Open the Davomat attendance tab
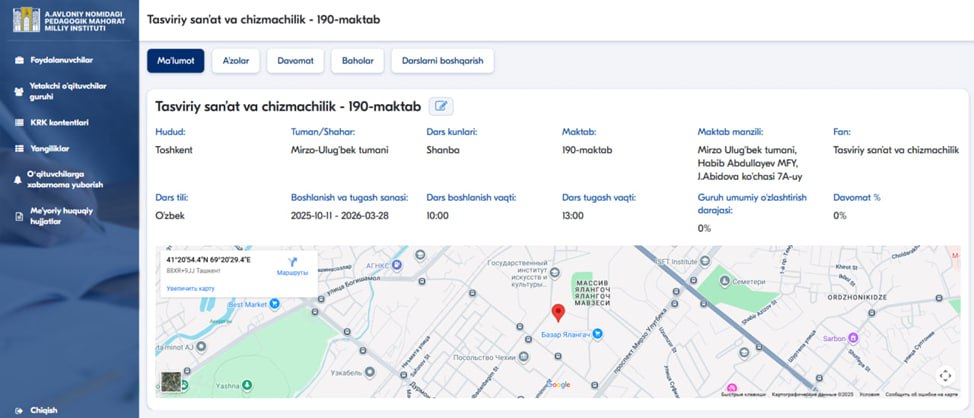The image size is (974, 418). tap(296, 61)
